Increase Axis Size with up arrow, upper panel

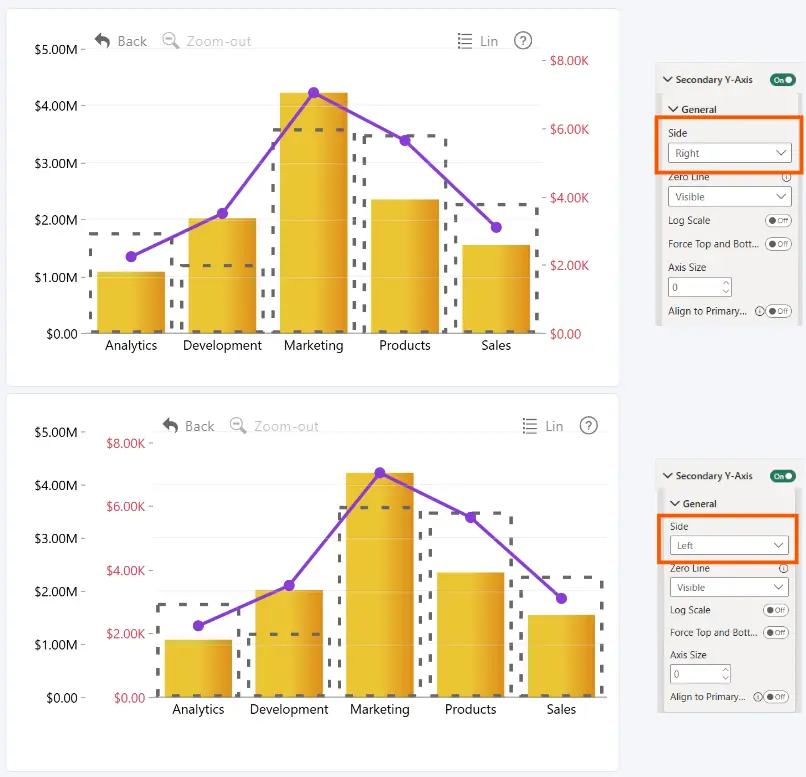[x=726, y=283]
